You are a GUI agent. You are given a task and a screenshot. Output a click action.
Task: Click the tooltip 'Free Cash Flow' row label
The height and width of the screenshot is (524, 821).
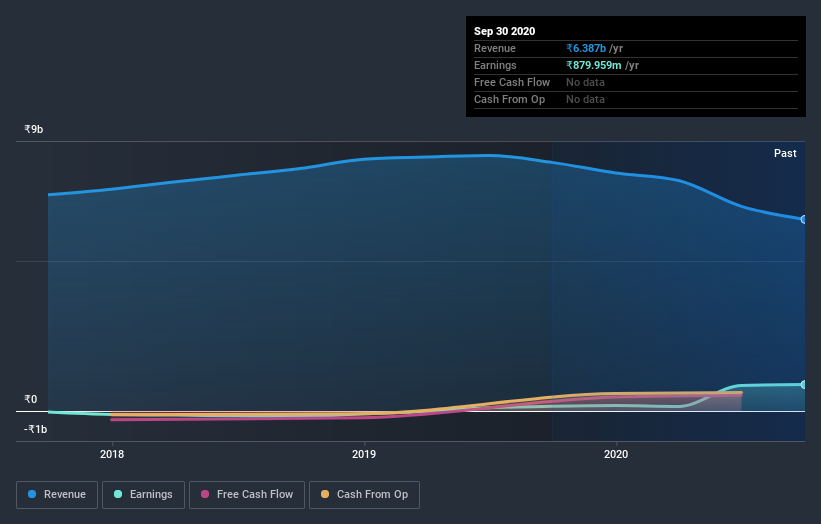[512, 83]
